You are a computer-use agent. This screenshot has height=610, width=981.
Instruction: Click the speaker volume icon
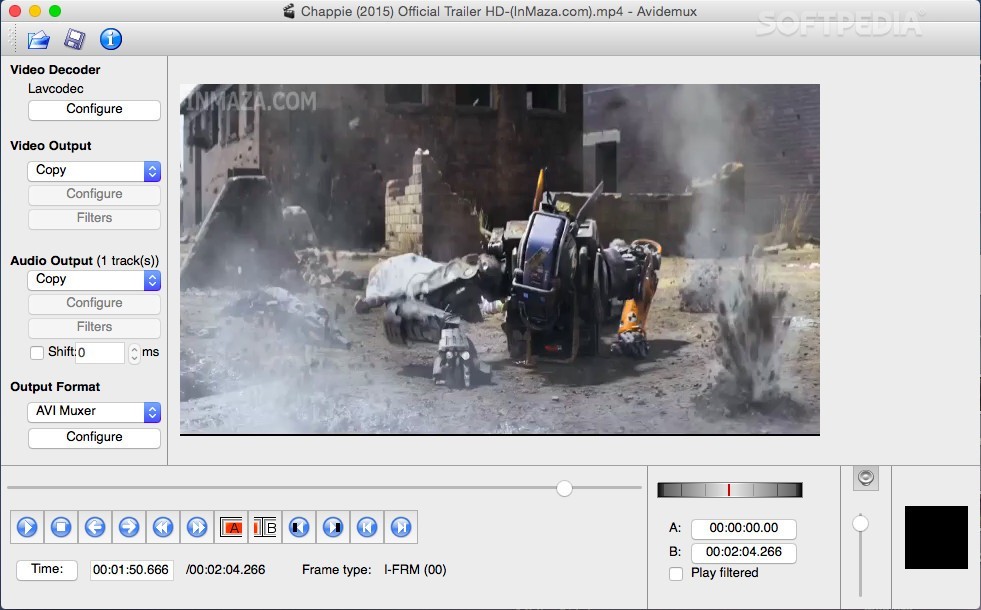tap(866, 479)
